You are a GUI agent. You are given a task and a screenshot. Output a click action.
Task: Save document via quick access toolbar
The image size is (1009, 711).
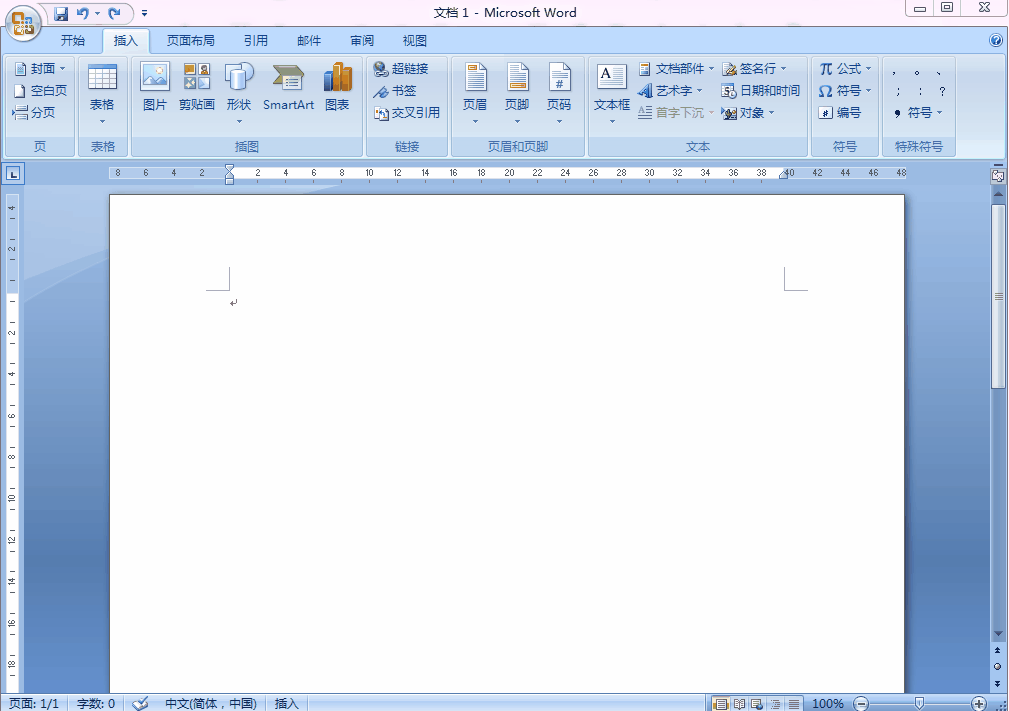click(x=61, y=14)
